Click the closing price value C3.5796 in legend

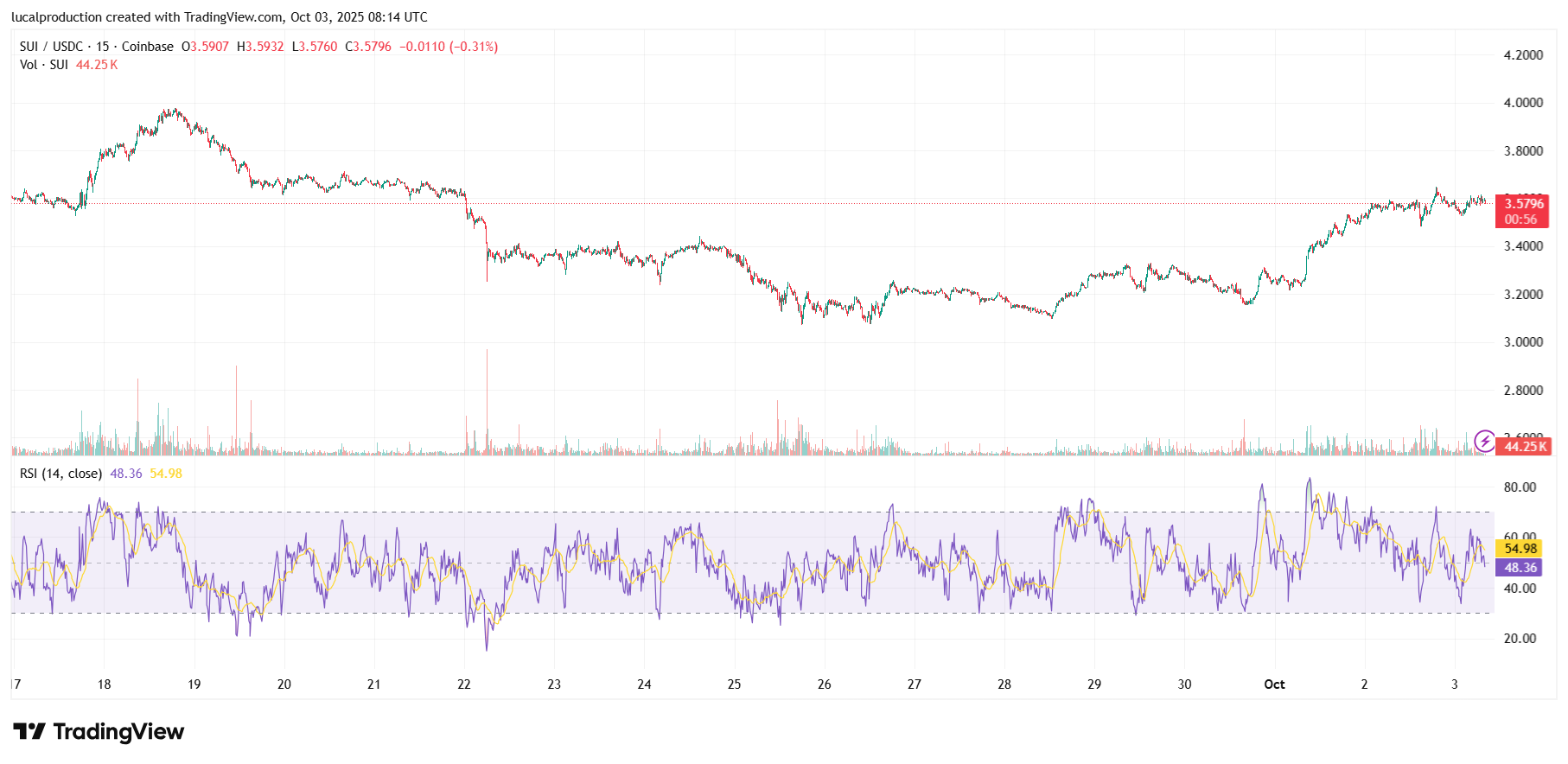[368, 47]
